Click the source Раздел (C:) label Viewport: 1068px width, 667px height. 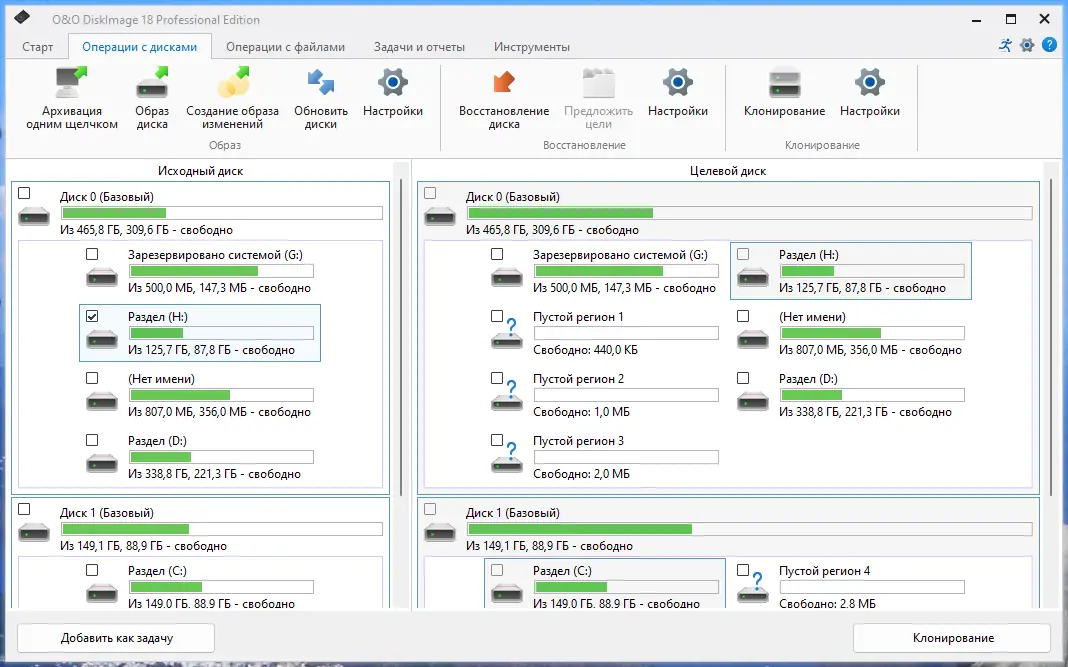pos(157,571)
